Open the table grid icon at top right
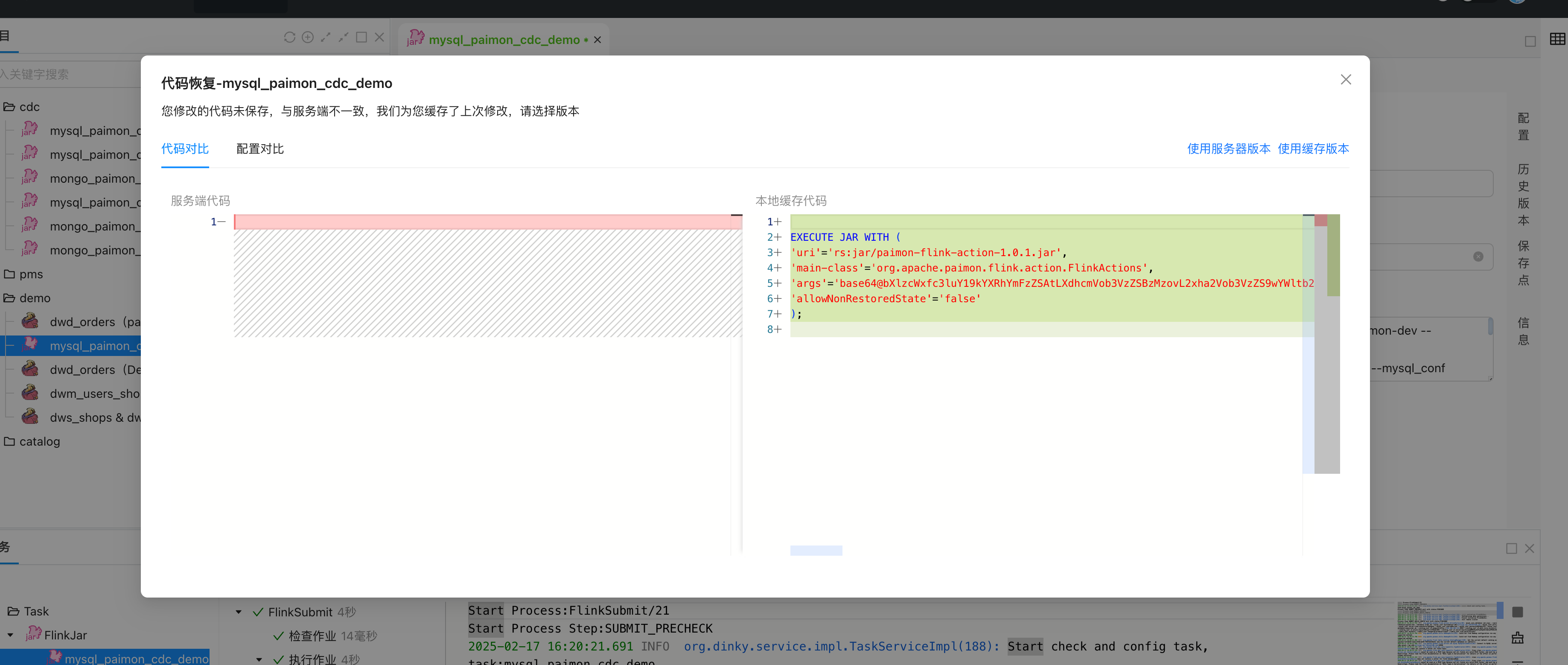The width and height of the screenshot is (1568, 665). pos(1557,40)
